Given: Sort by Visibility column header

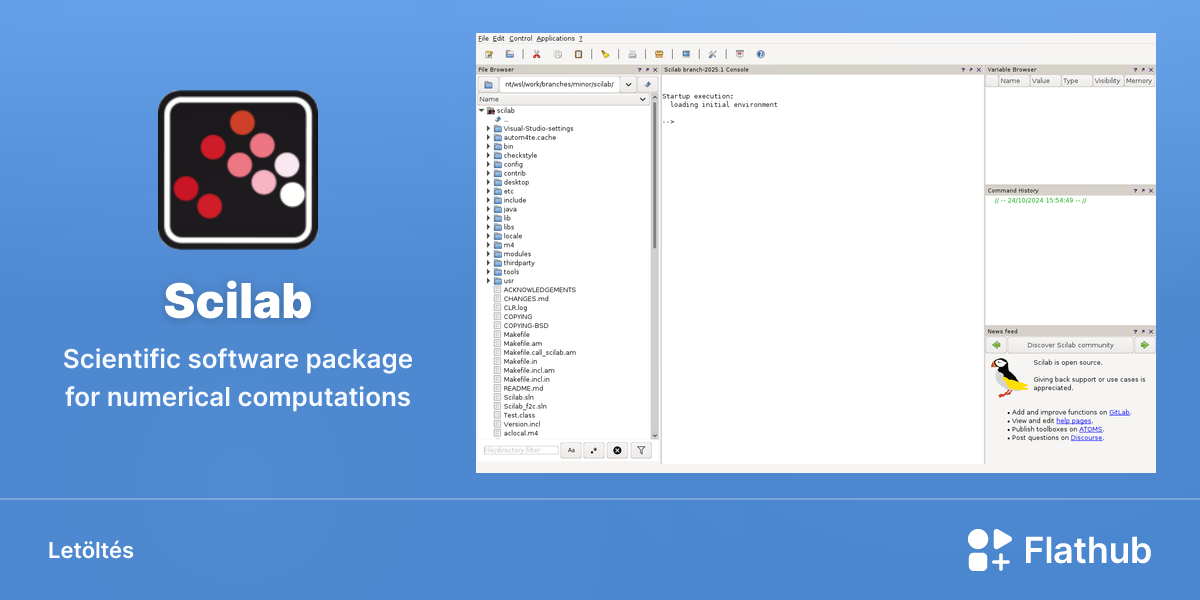Looking at the screenshot, I should click(x=1107, y=81).
